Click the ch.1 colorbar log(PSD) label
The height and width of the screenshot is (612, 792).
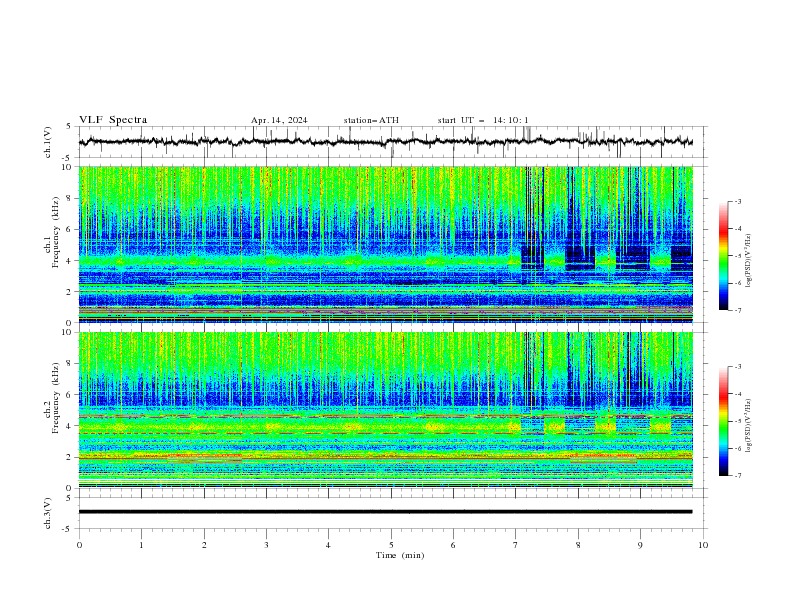pyautogui.click(x=748, y=261)
